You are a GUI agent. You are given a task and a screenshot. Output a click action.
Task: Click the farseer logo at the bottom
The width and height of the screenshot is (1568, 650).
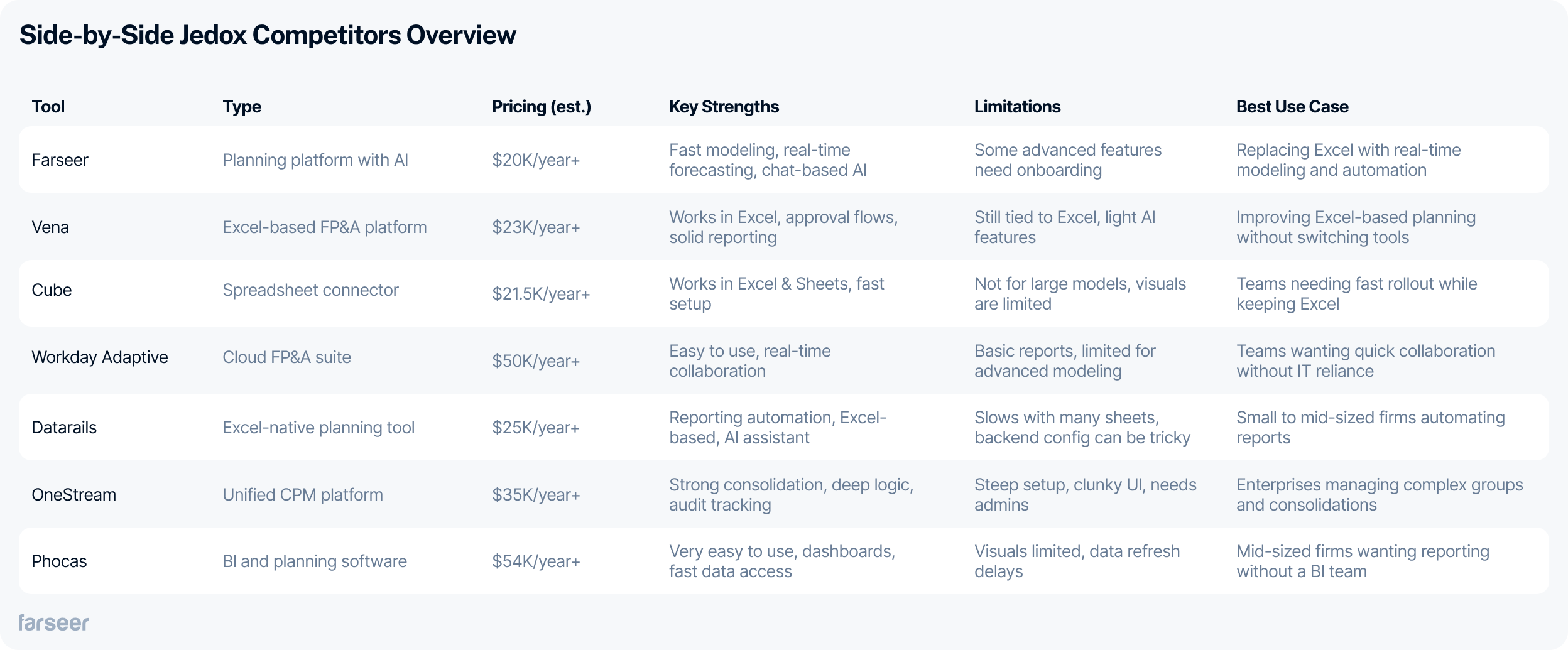(53, 622)
